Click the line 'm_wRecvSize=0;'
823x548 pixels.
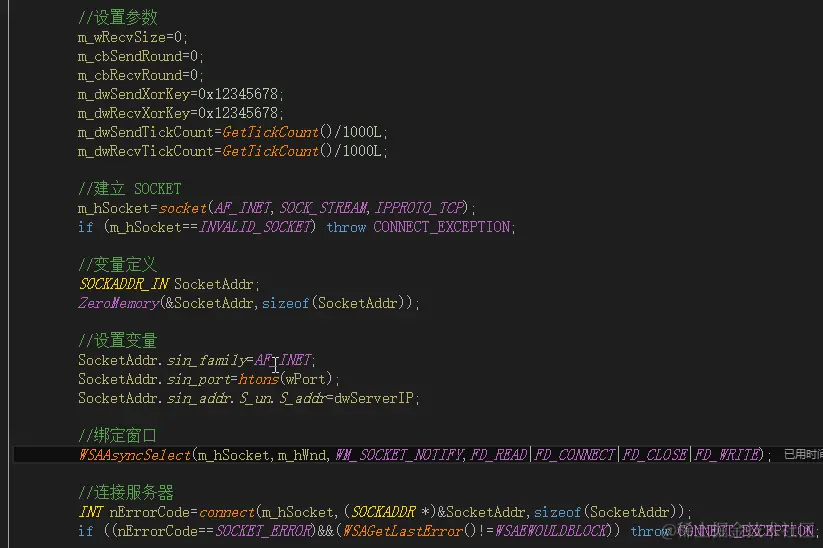(132, 37)
